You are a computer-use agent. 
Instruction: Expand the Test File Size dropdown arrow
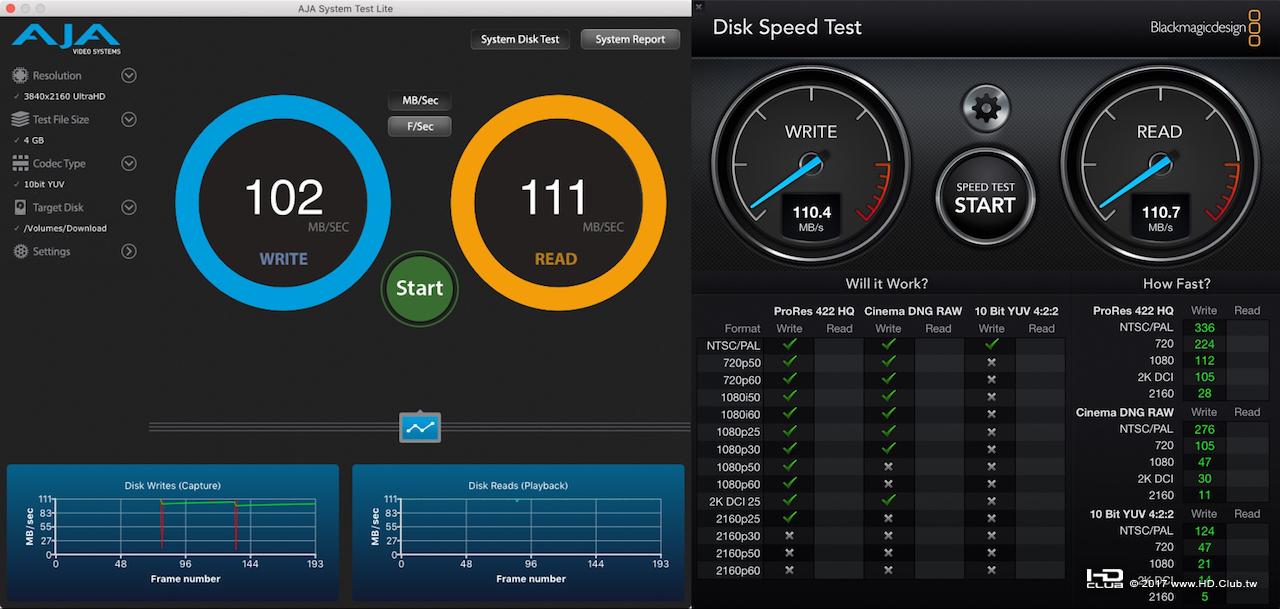pos(129,120)
